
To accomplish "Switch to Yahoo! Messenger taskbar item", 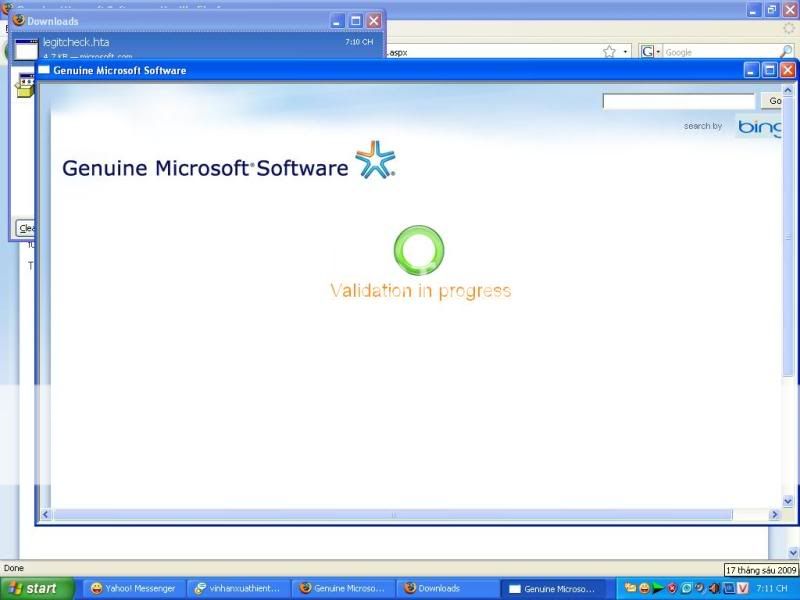I will (x=134, y=588).
